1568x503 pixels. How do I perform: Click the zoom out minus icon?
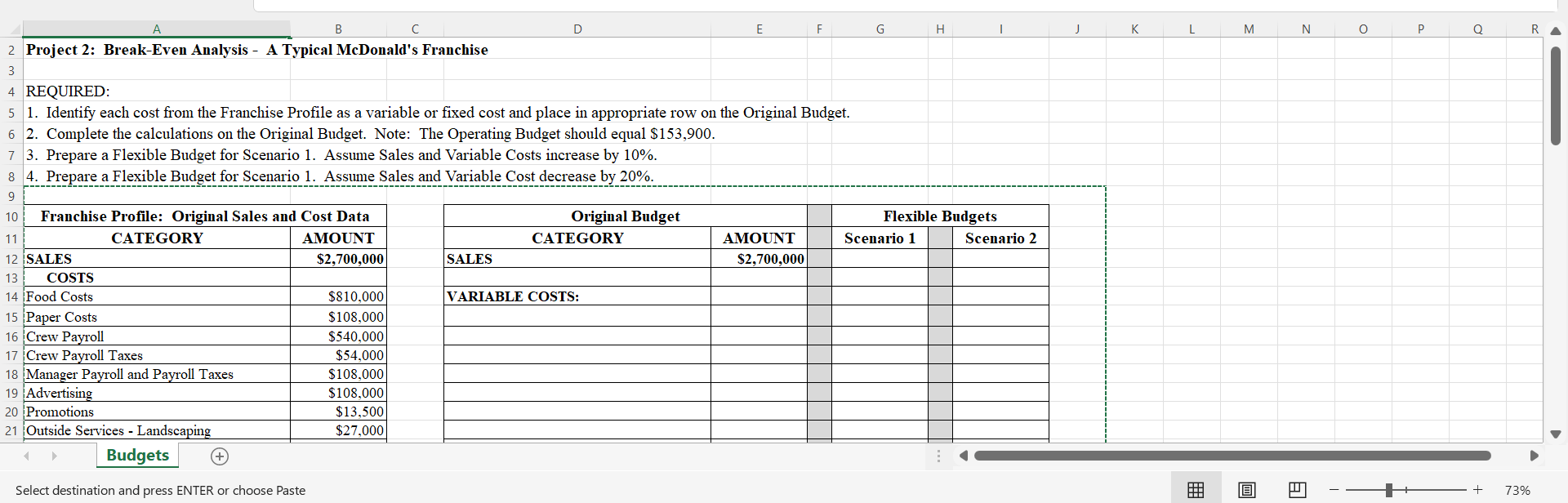pos(1334,490)
